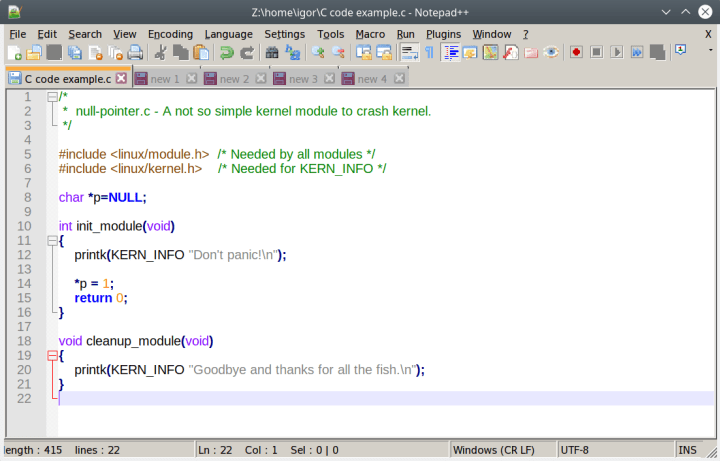Viewport: 720px width, 461px height.
Task: Print the document with printer icon
Action: click(x=135, y=52)
